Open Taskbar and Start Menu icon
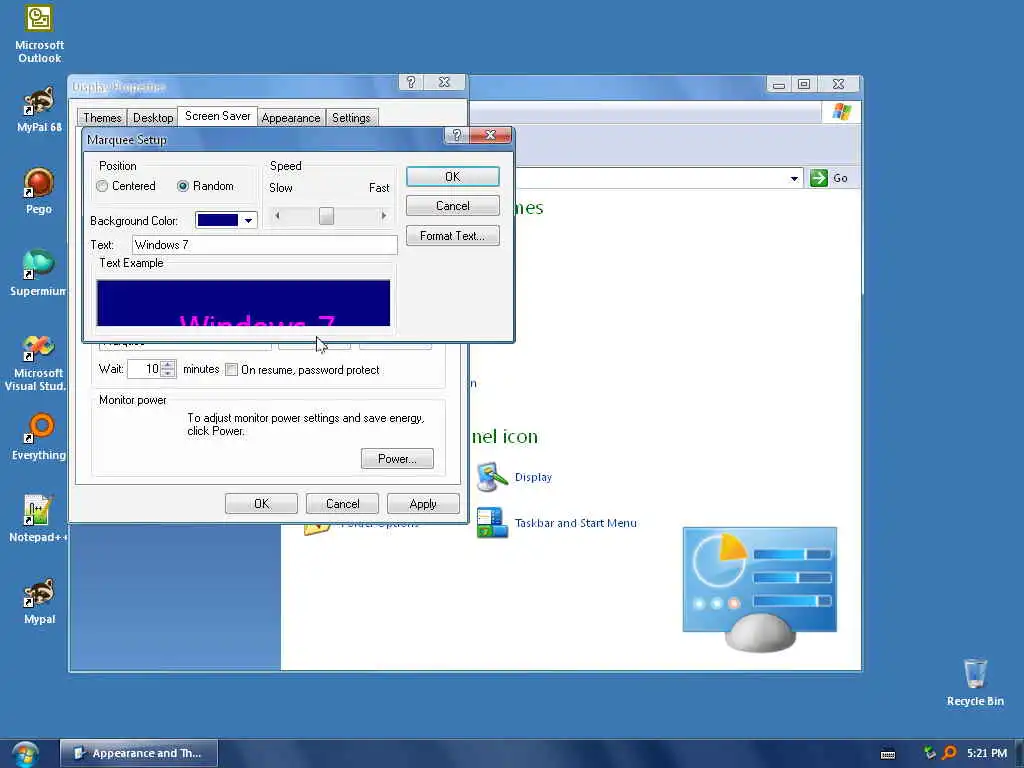Image resolution: width=1024 pixels, height=768 pixels. tap(492, 522)
